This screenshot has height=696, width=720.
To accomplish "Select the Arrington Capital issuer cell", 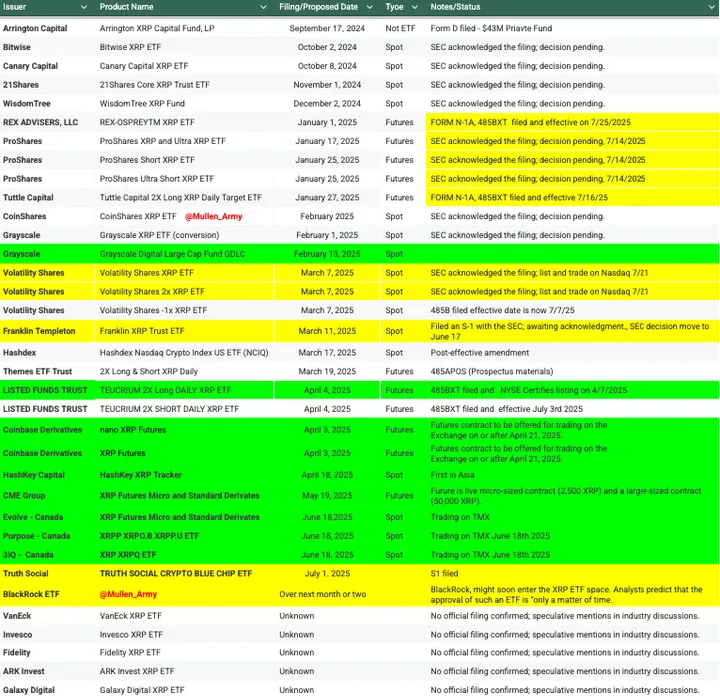I will pos(35,28).
